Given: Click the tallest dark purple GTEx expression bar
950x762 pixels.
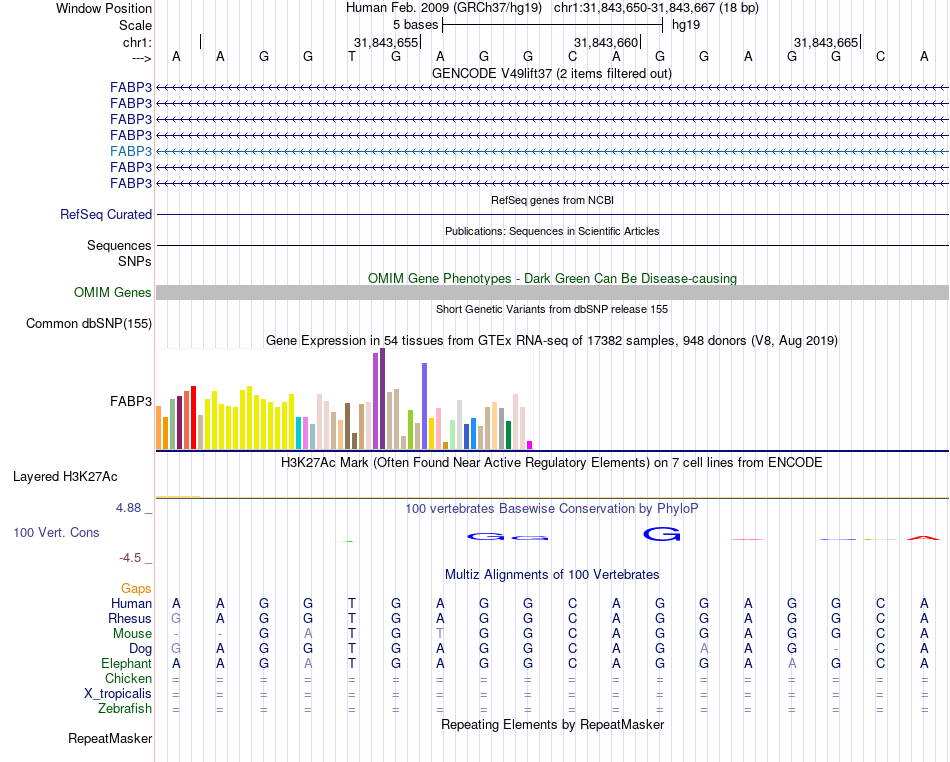Looking at the screenshot, I should (382, 399).
